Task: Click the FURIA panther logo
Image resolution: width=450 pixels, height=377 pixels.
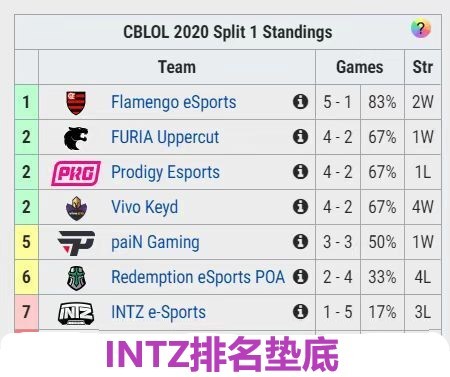Action: tap(76, 138)
